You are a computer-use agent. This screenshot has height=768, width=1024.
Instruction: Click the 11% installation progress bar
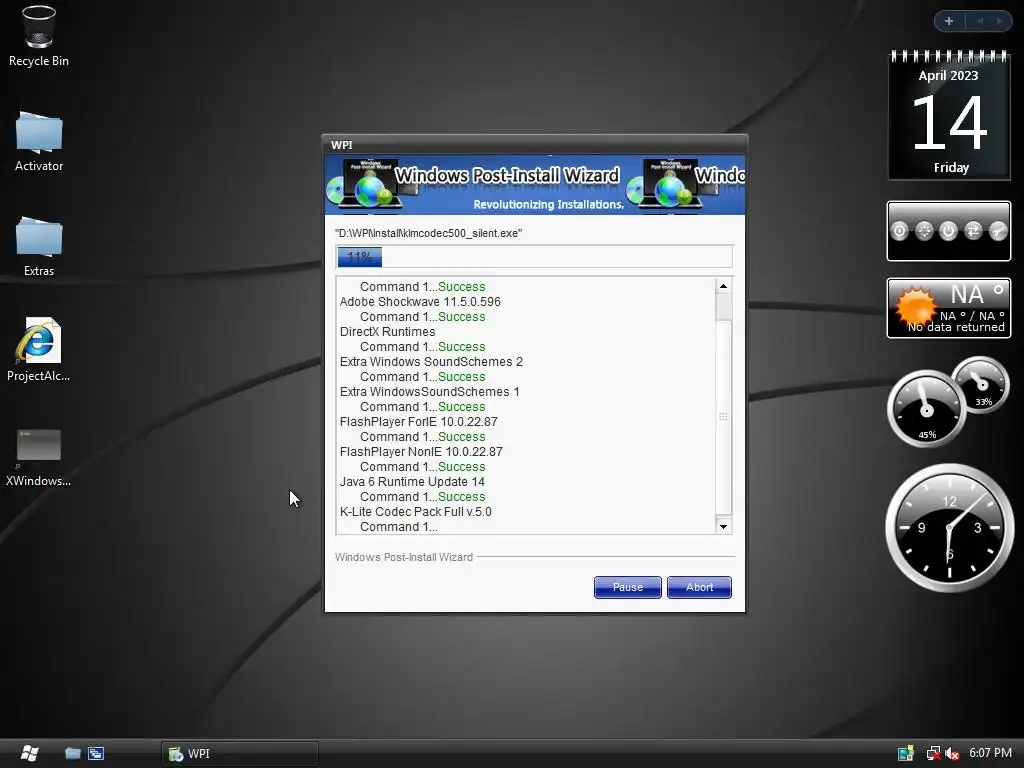click(x=534, y=257)
